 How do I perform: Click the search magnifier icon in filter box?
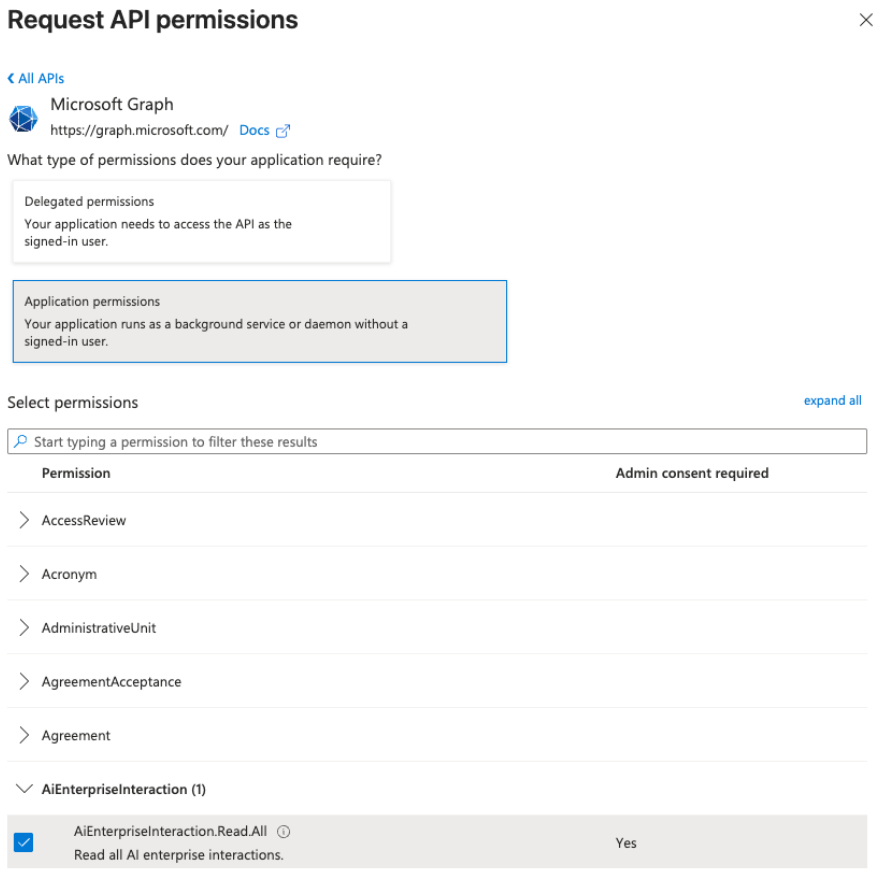tap(20, 441)
